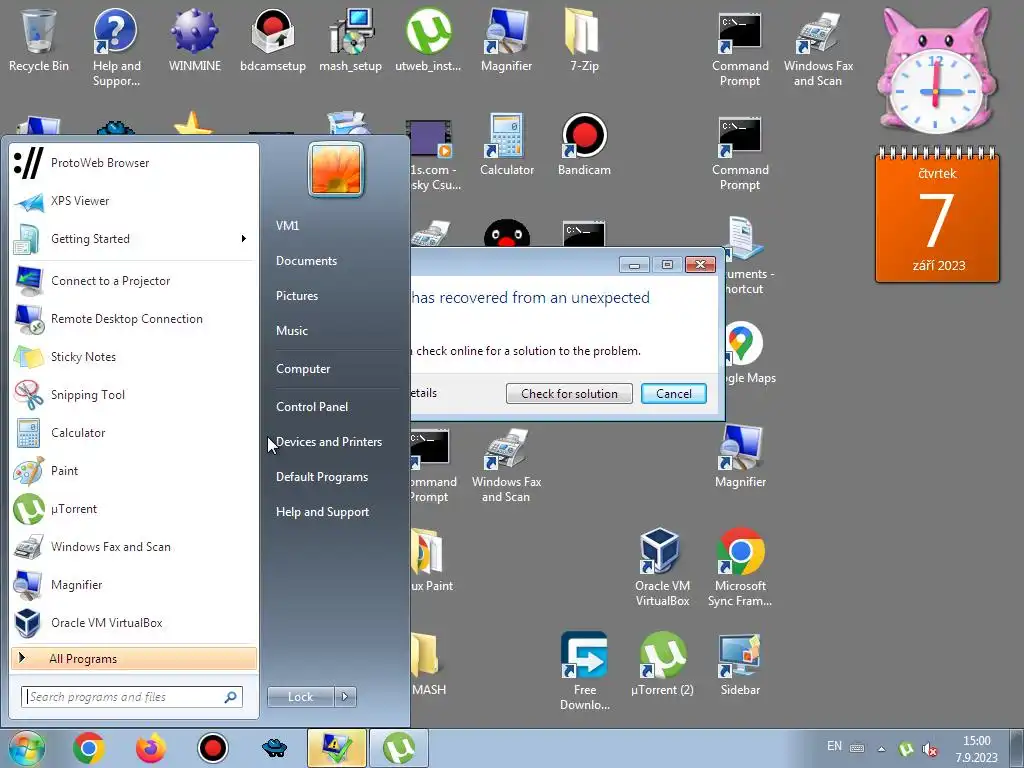Click Check for solution button

pyautogui.click(x=569, y=394)
